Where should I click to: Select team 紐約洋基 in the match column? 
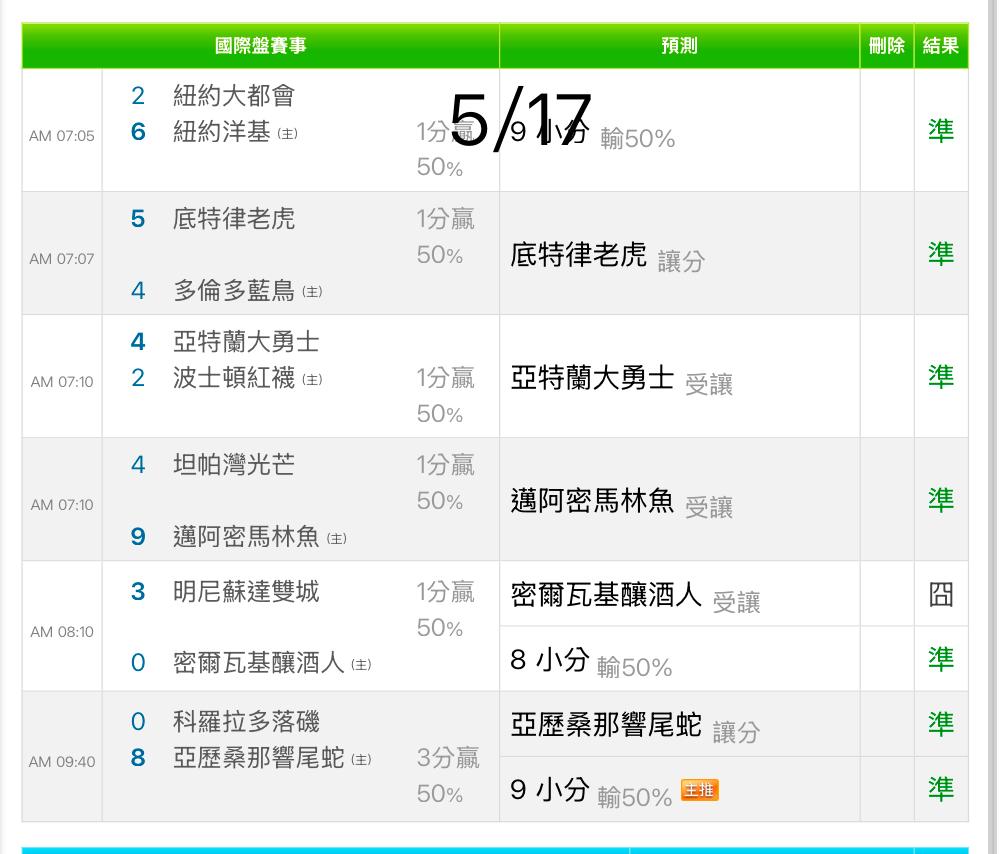221,132
